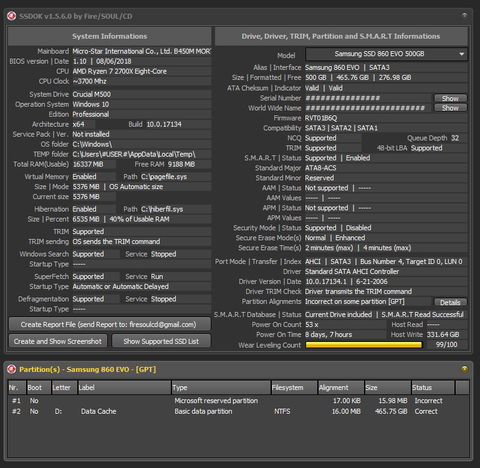Image resolution: width=480 pixels, height=468 pixels.
Task: Click the ATA8-ACS standard major value
Action: 320,168
